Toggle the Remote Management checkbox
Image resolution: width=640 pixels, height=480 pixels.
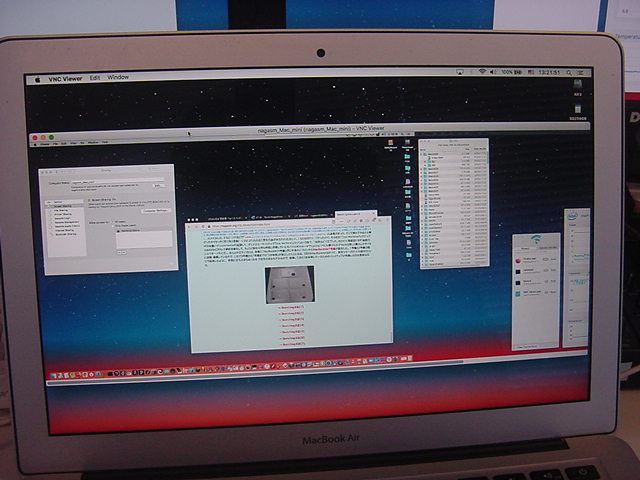[x=51, y=222]
